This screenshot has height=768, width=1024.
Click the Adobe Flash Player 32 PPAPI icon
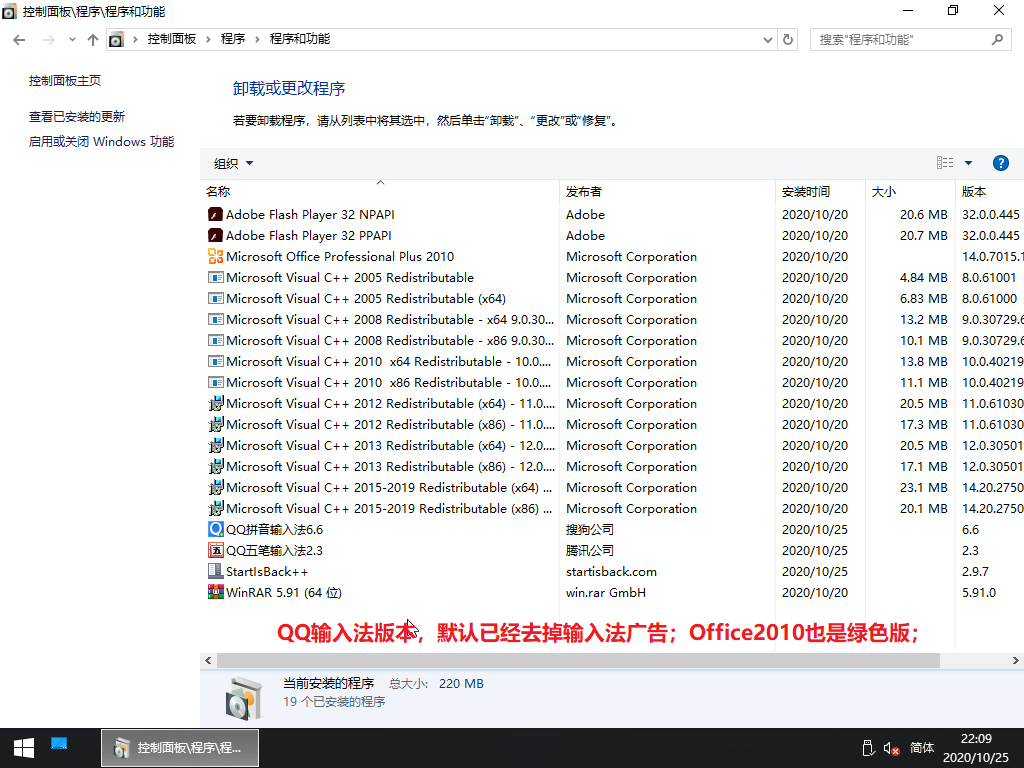[215, 235]
